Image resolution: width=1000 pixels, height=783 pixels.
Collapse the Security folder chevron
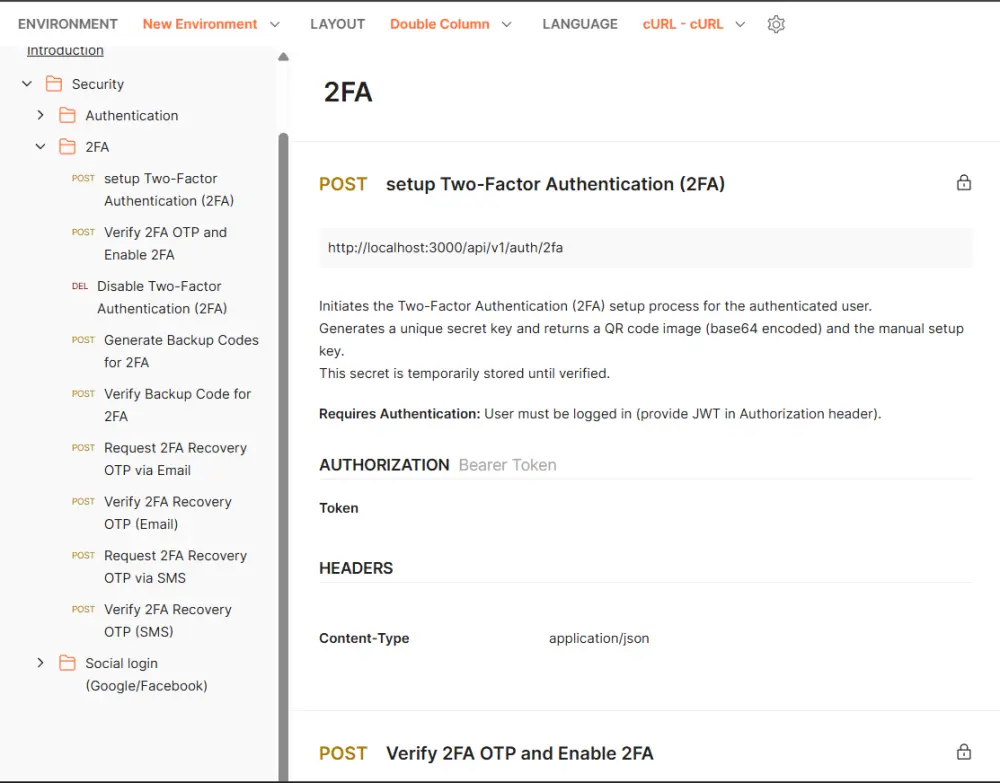click(27, 84)
